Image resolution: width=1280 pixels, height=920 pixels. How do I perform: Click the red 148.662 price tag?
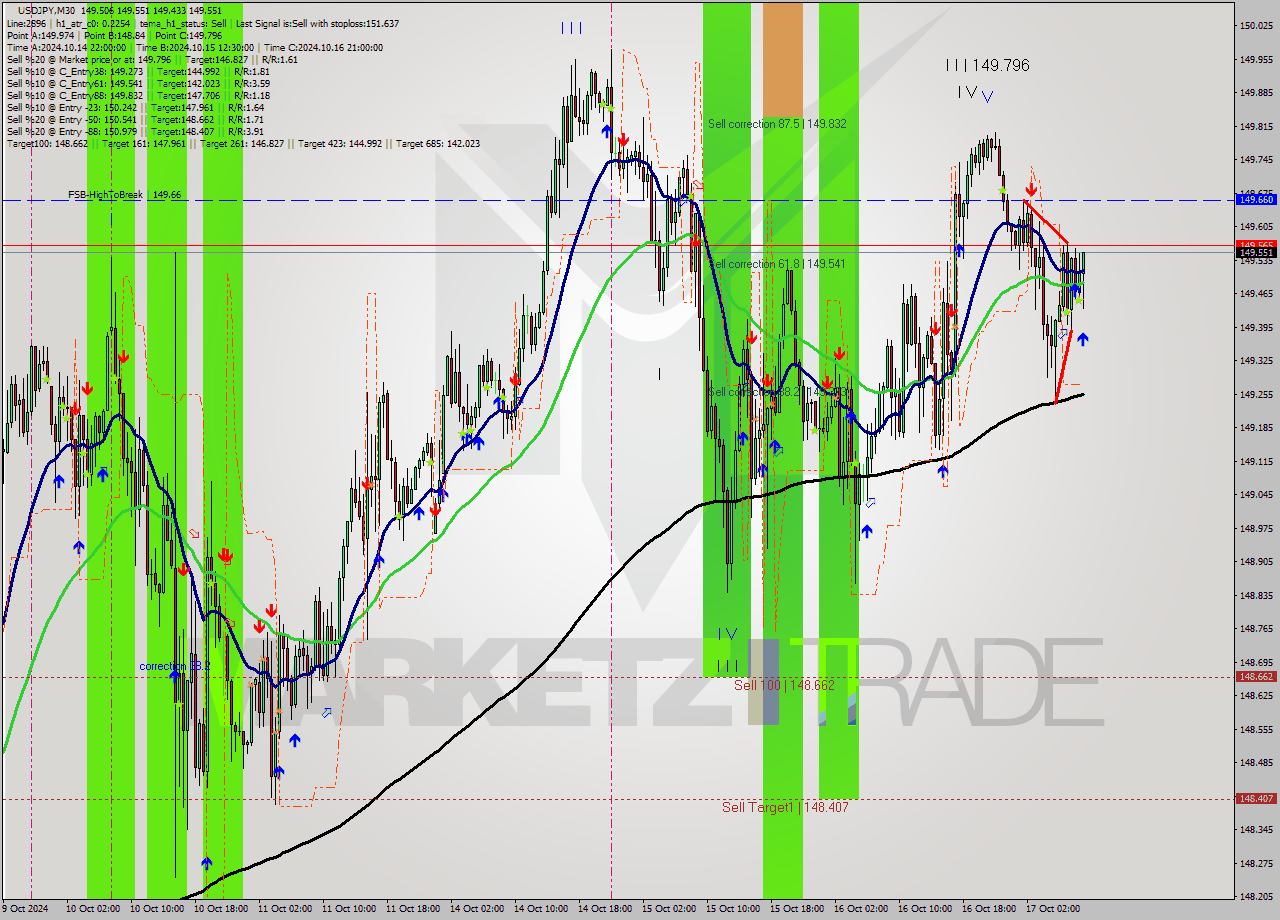[1256, 677]
